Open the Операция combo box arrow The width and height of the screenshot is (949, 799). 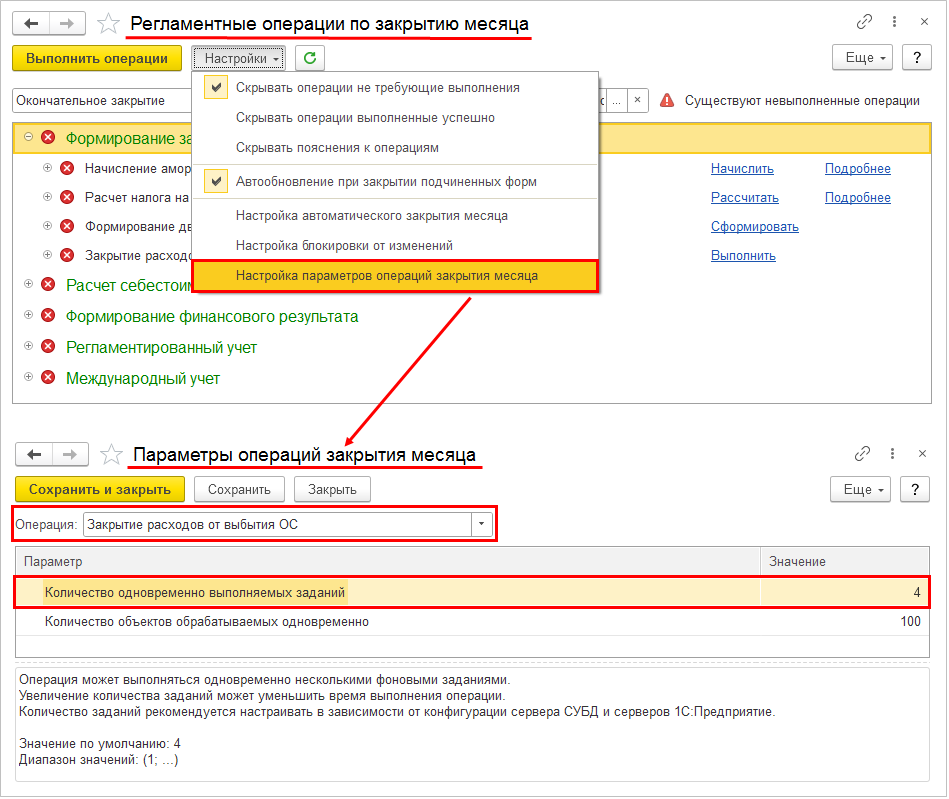pyautogui.click(x=482, y=524)
